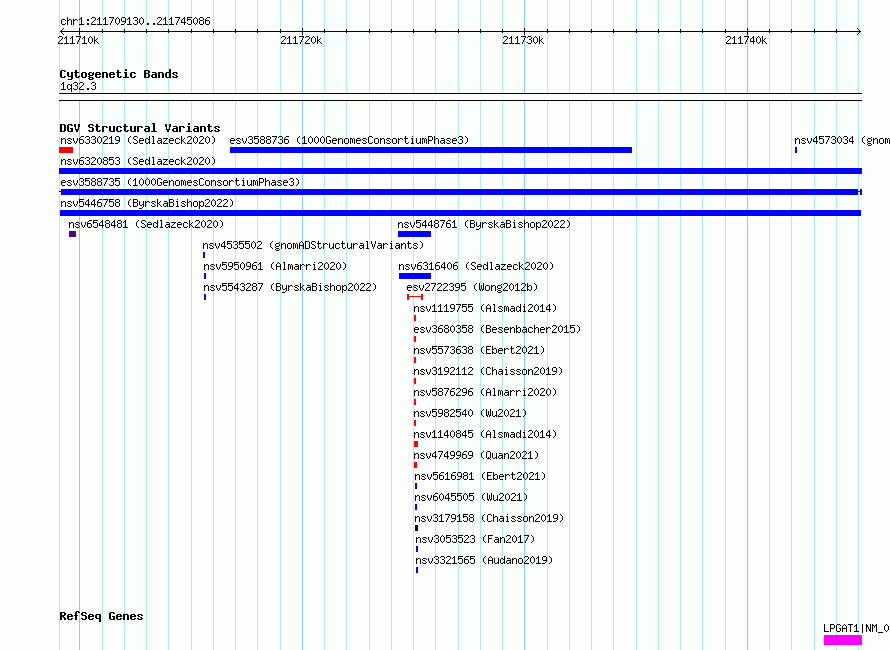890x650 pixels.
Task: Click the 1q32.3 band label
Action: pyautogui.click(x=78, y=86)
